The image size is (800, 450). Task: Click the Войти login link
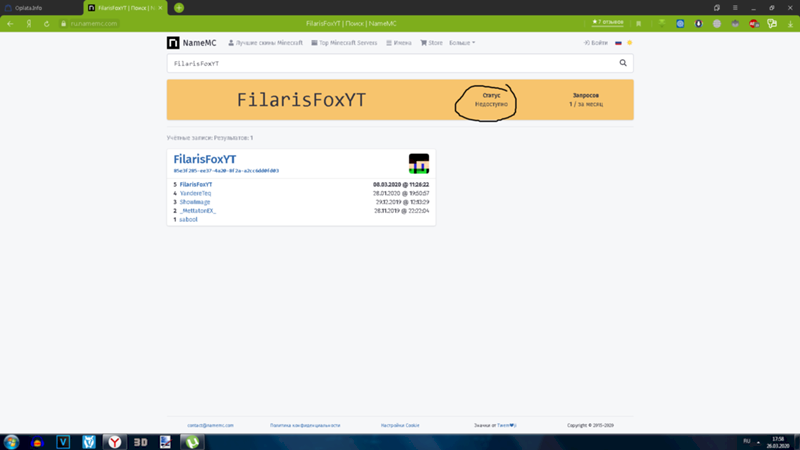click(596, 43)
